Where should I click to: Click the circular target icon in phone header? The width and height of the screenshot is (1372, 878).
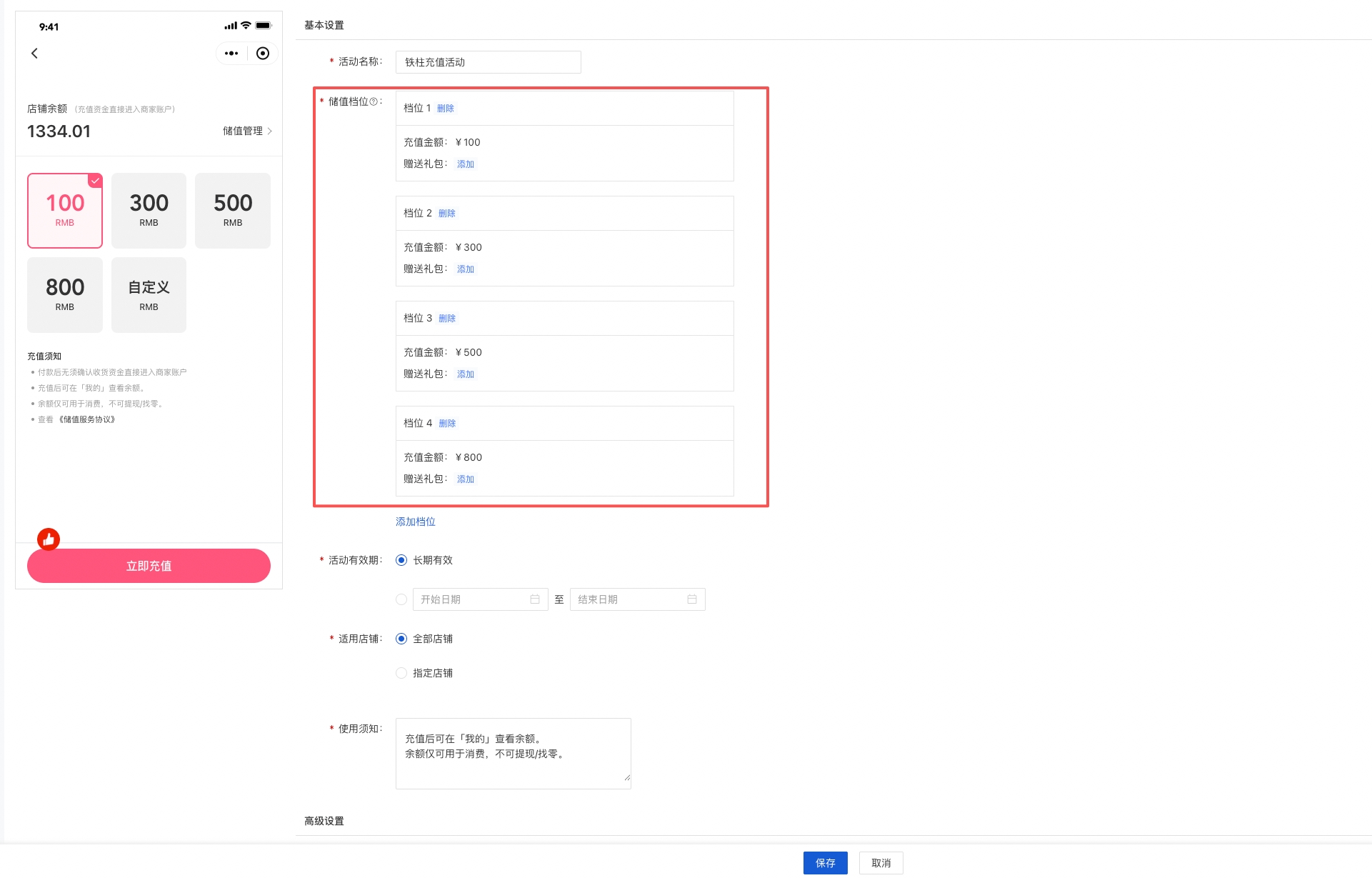coord(263,54)
